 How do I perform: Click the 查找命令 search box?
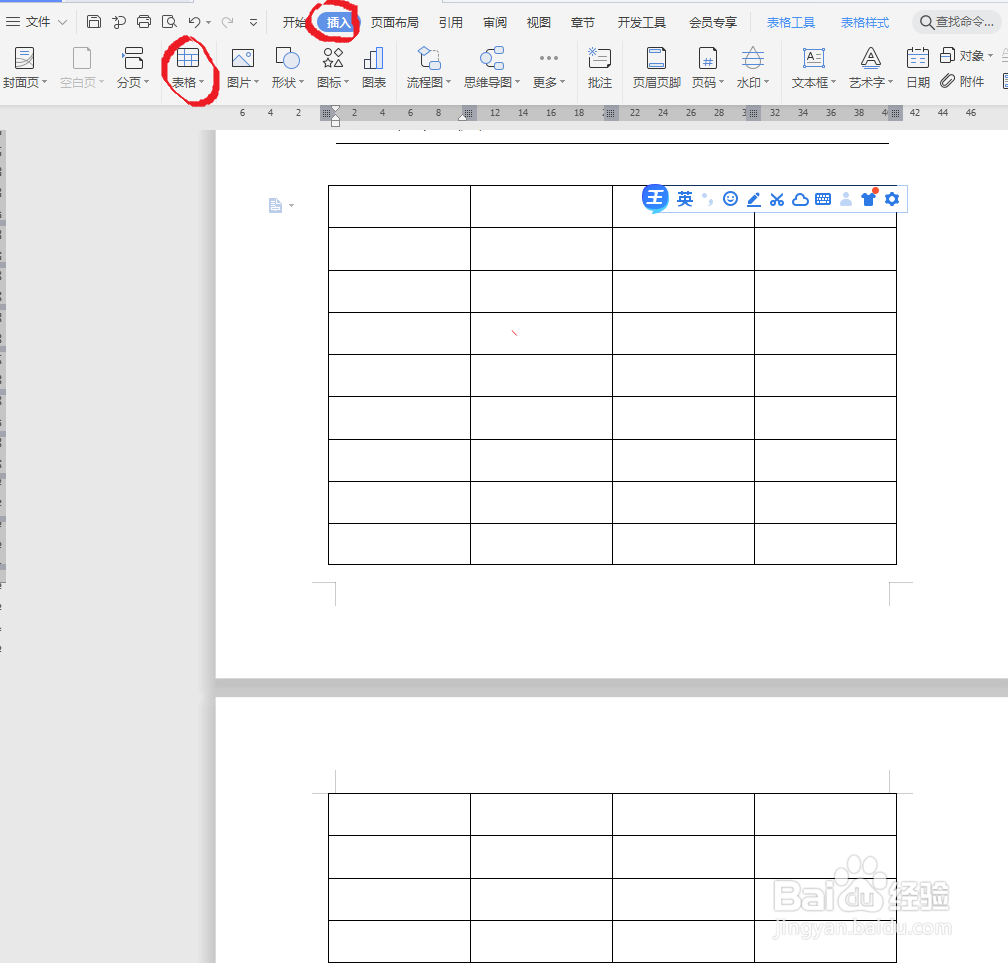coord(958,22)
